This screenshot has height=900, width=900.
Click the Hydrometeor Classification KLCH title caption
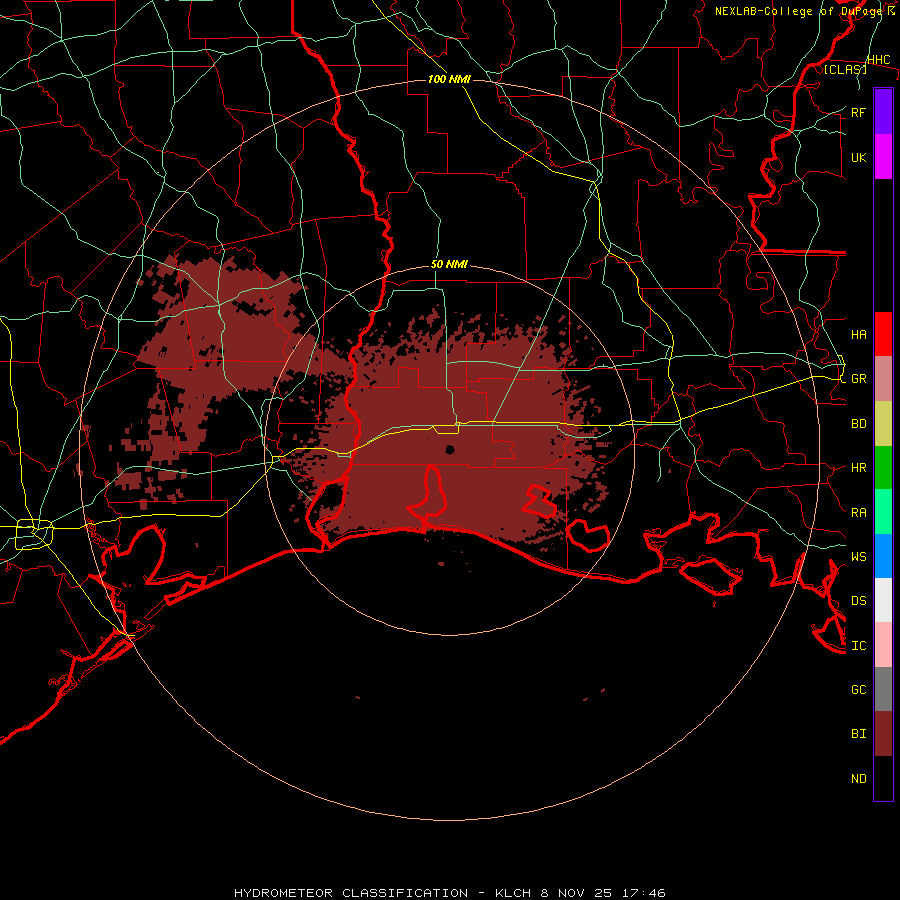click(x=449, y=893)
